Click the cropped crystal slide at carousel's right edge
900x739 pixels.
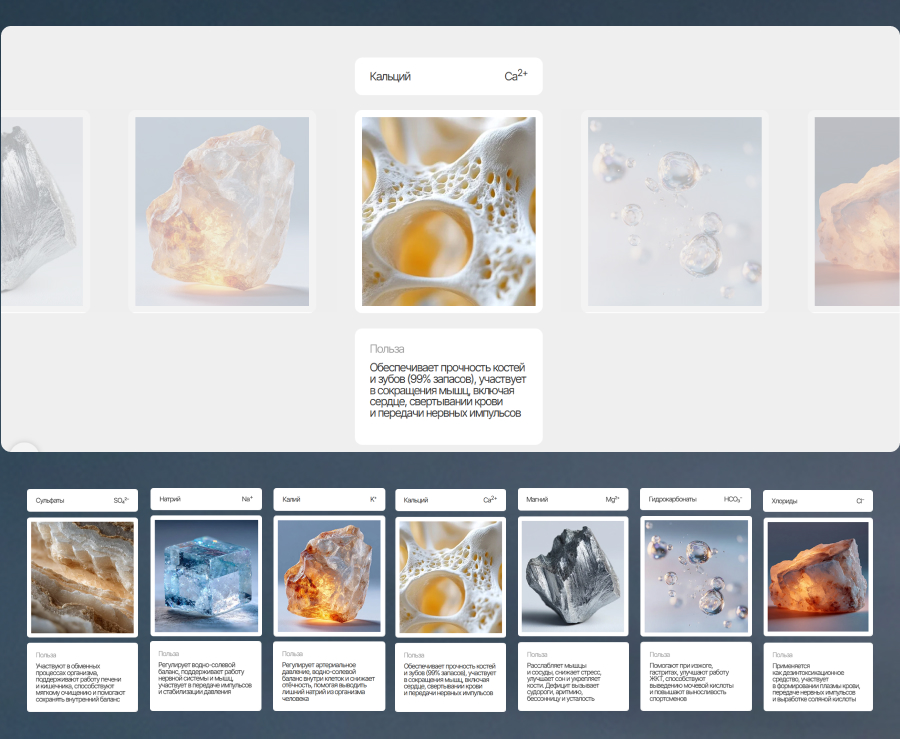(856, 211)
